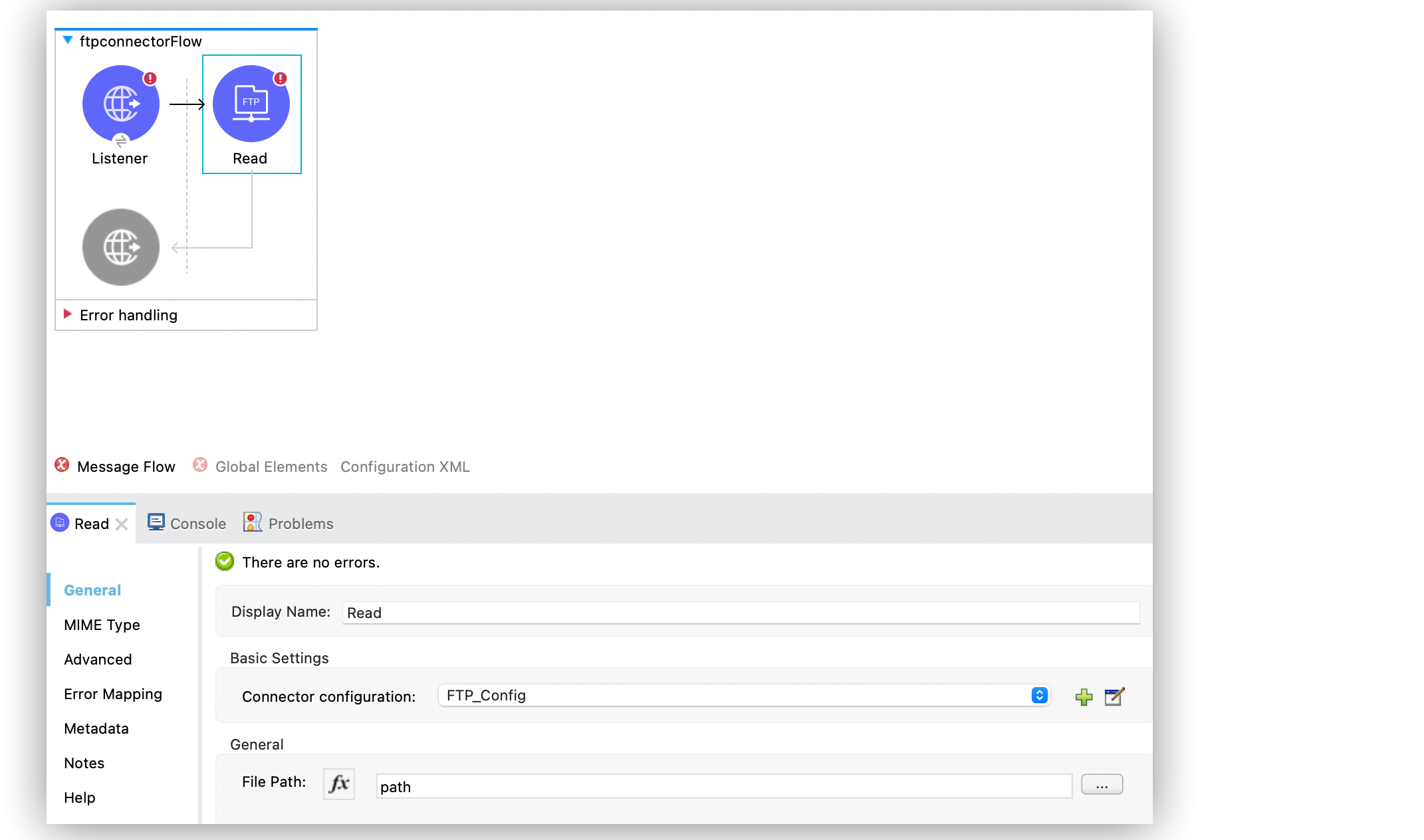Add a new connector configuration
1424x840 pixels.
click(1084, 696)
